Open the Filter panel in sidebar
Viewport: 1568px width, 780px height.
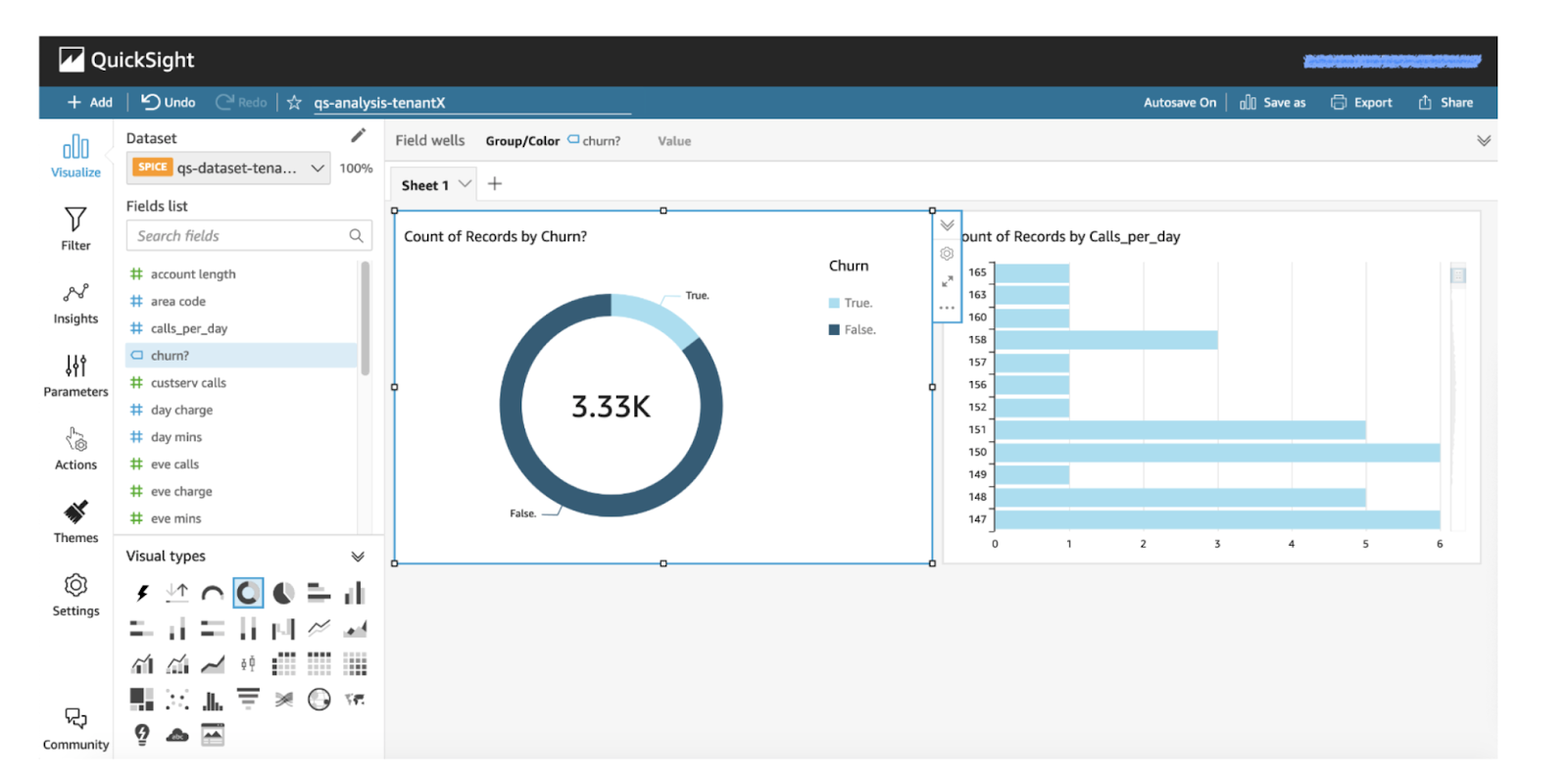pyautogui.click(x=75, y=228)
